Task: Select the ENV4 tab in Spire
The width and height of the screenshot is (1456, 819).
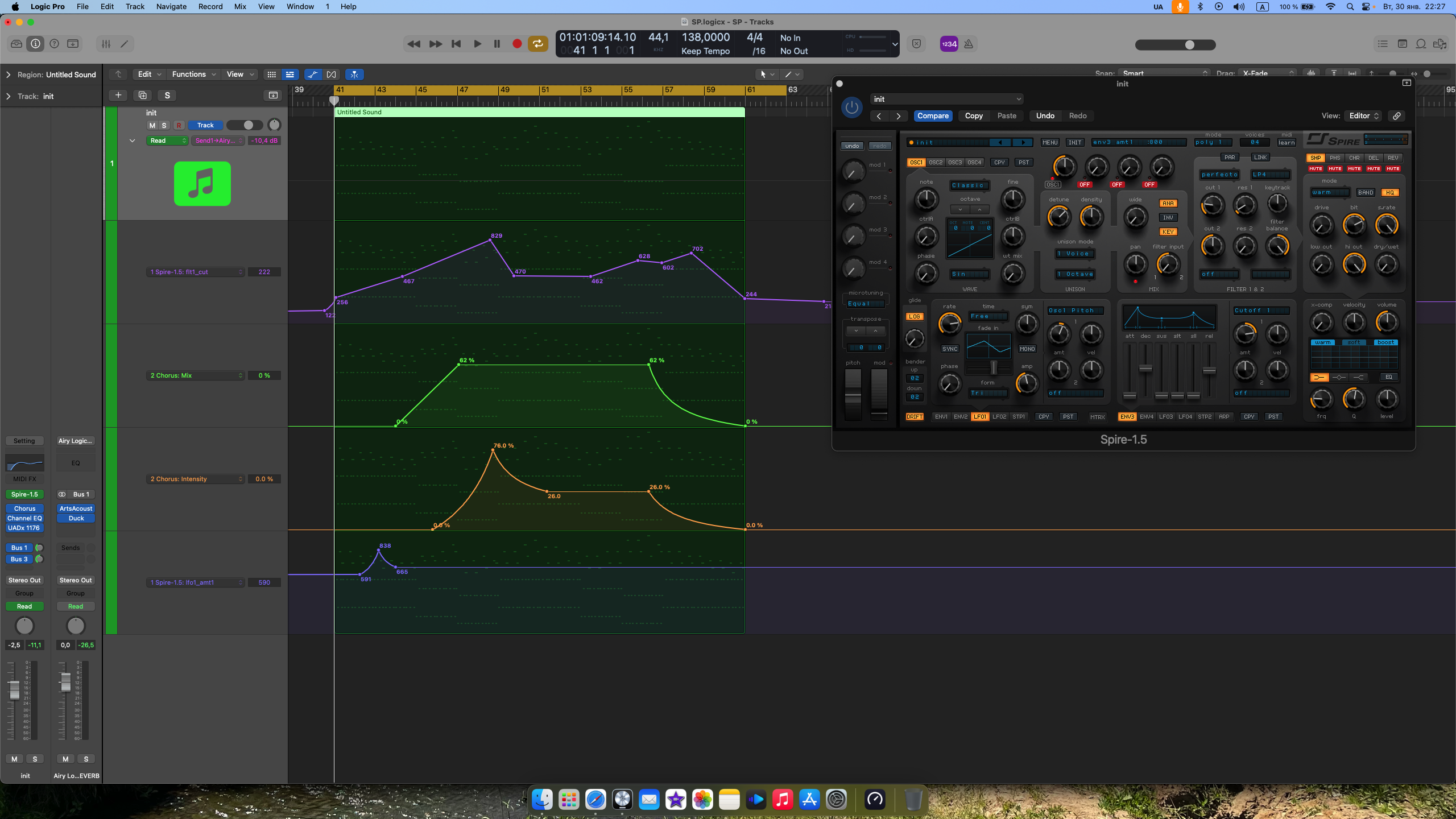Action: tap(1147, 417)
